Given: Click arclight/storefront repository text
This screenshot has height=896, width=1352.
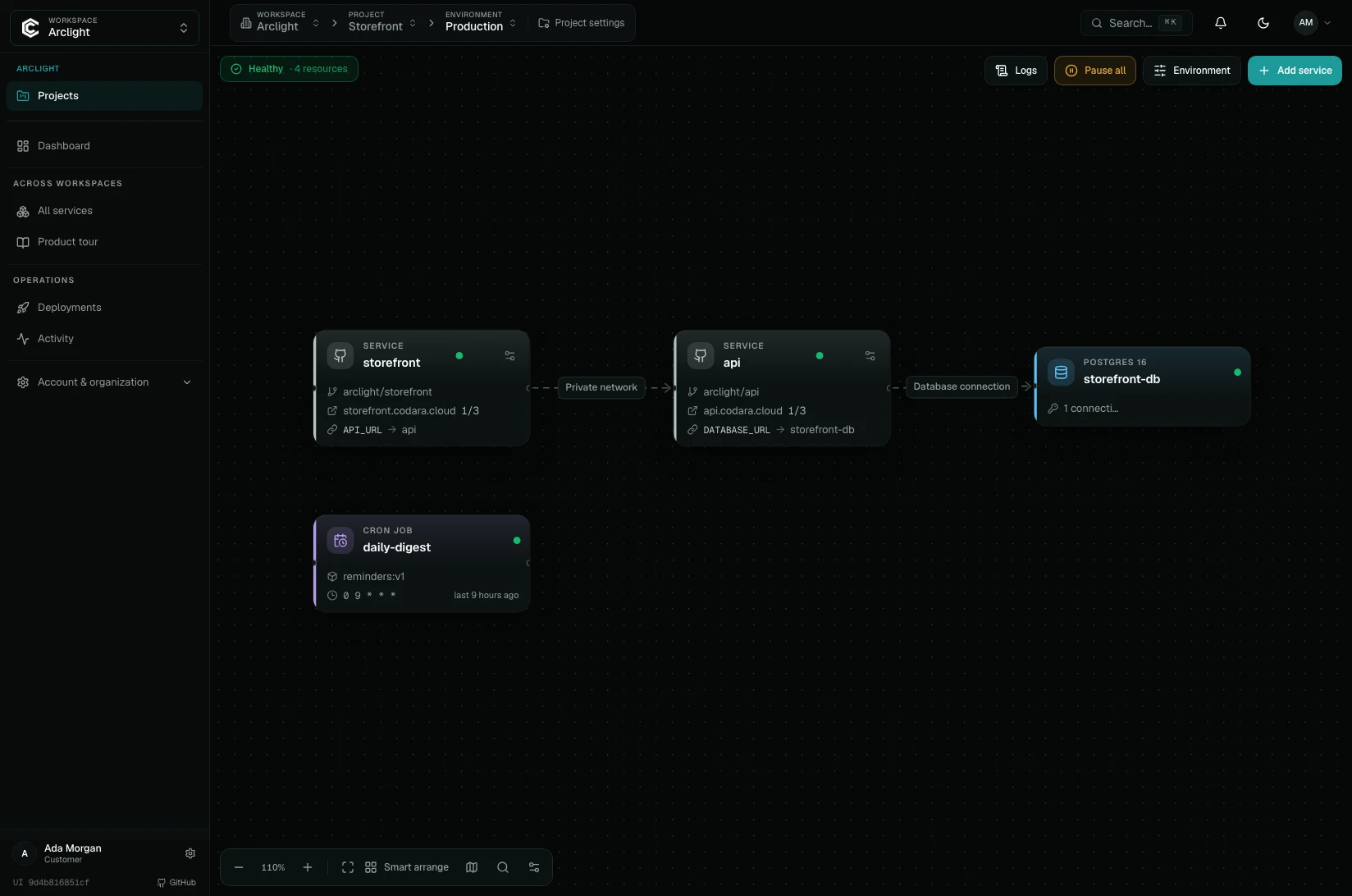Looking at the screenshot, I should (x=387, y=392).
